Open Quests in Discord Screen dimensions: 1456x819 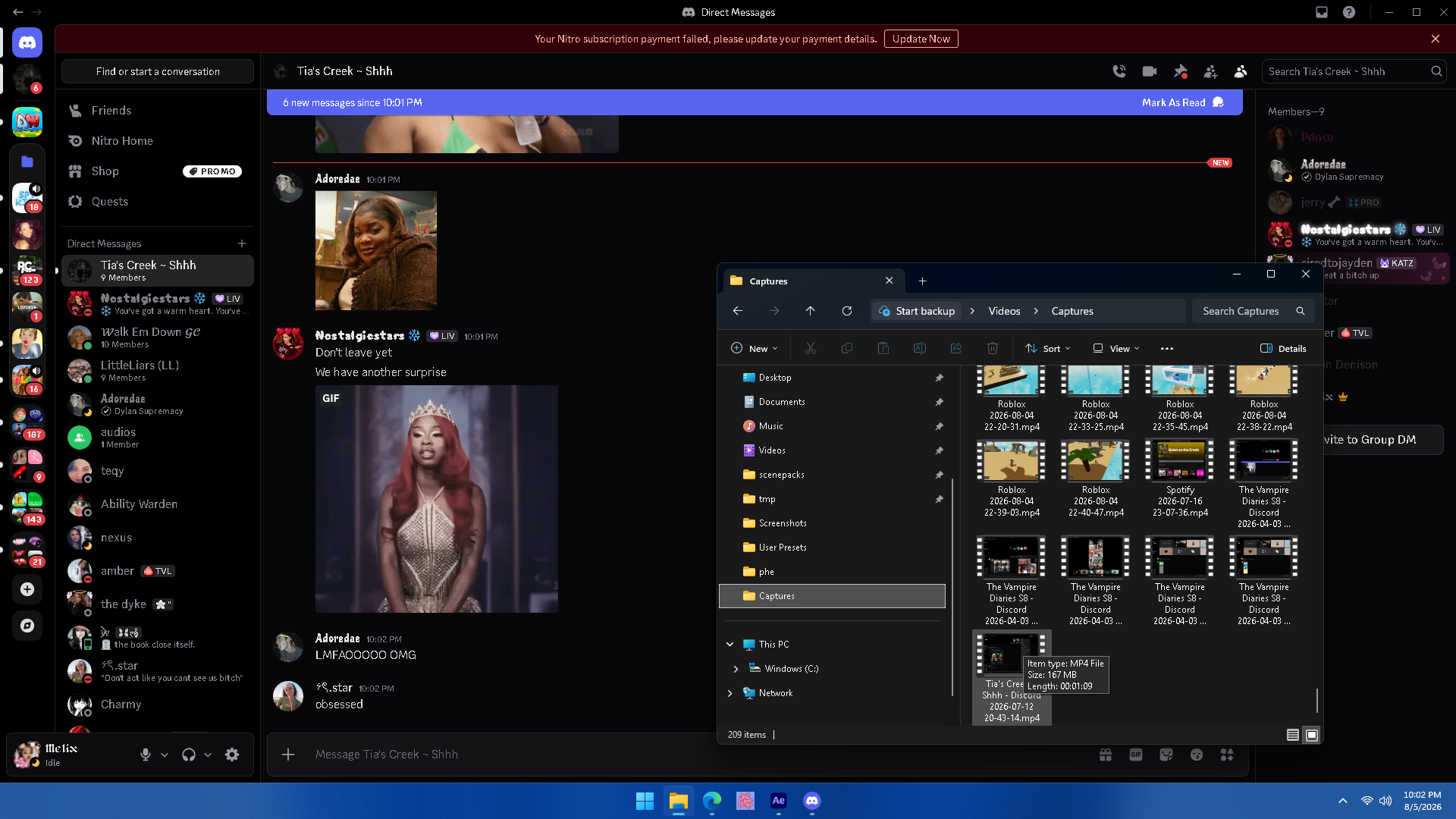pos(158,202)
